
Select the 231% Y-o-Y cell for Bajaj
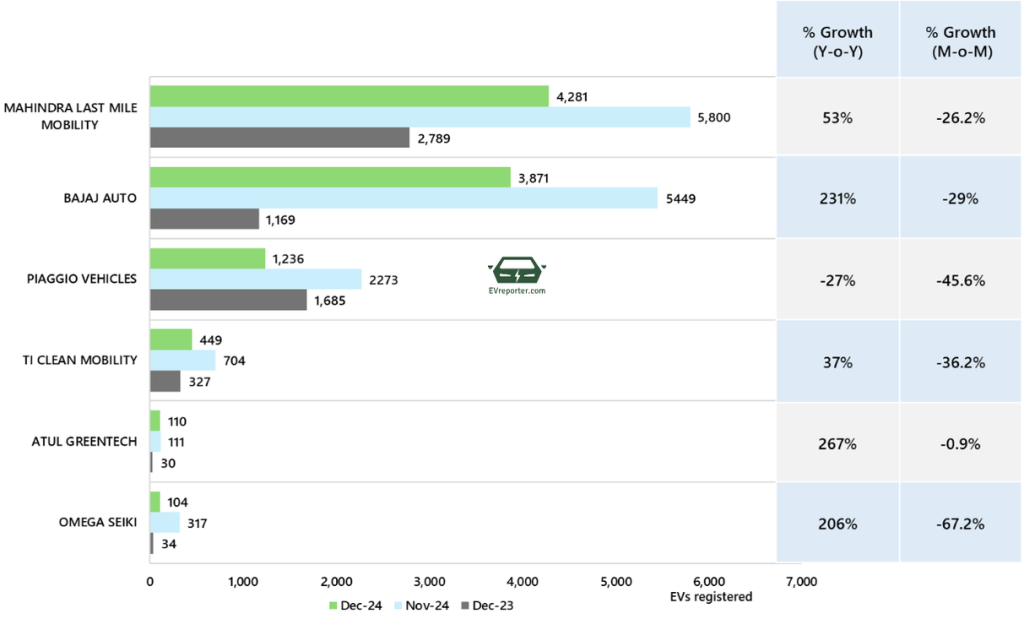pos(836,198)
